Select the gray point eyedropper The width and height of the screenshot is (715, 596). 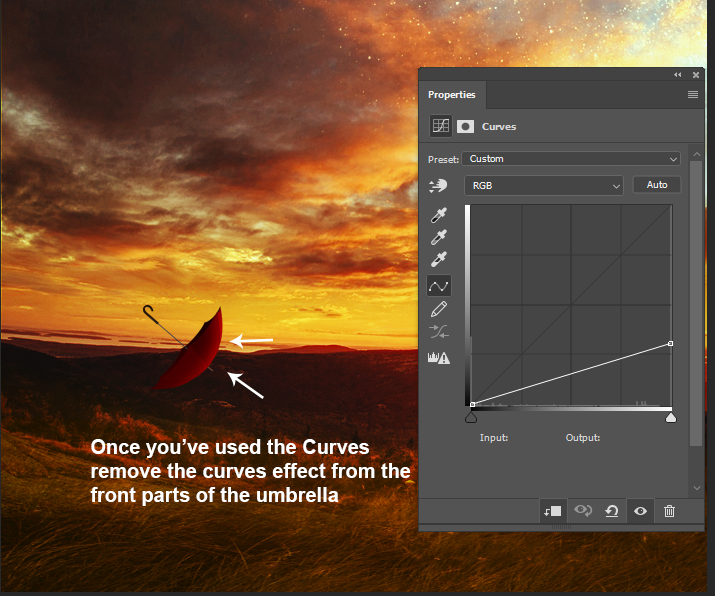(438, 237)
